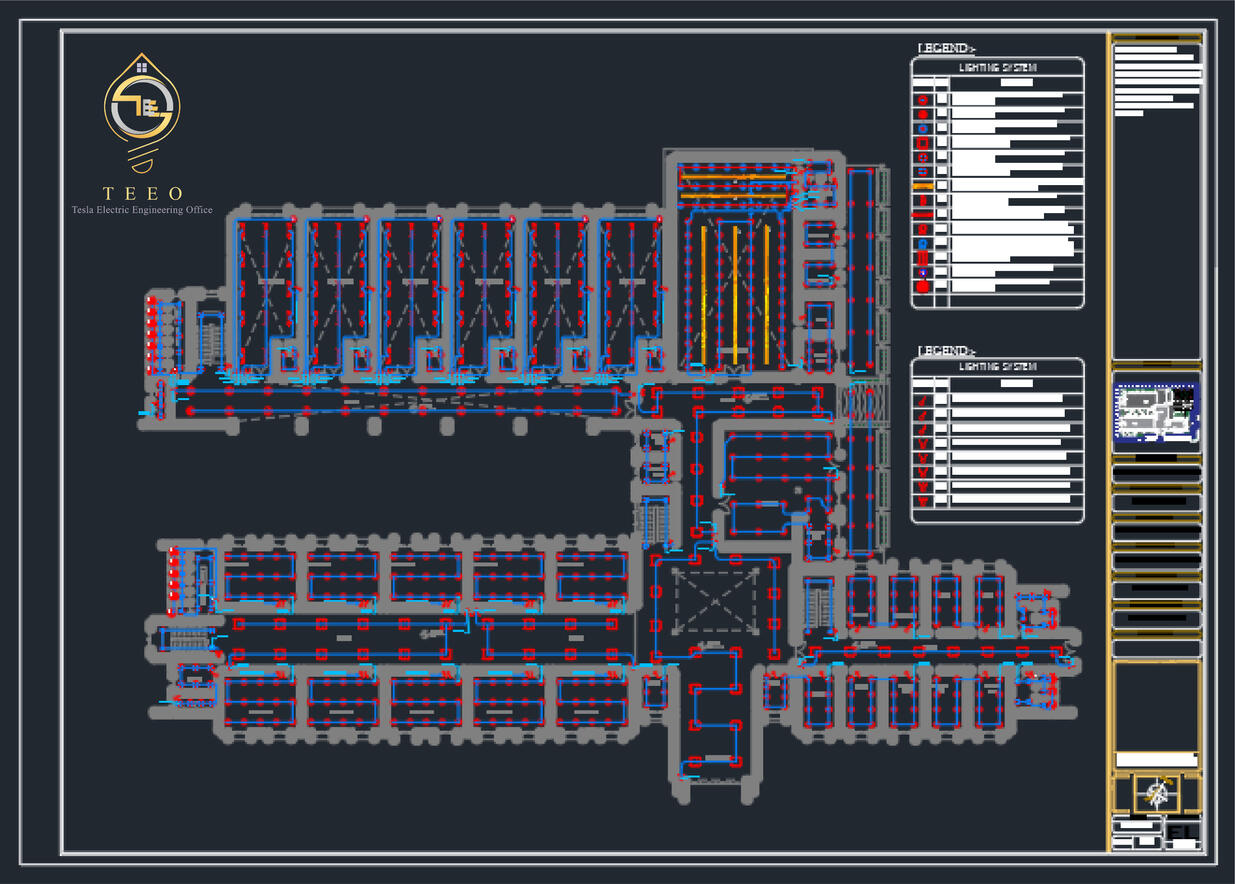Select the large solid red circle legend symbol
Screen dimensions: 1235x884
[923, 286]
